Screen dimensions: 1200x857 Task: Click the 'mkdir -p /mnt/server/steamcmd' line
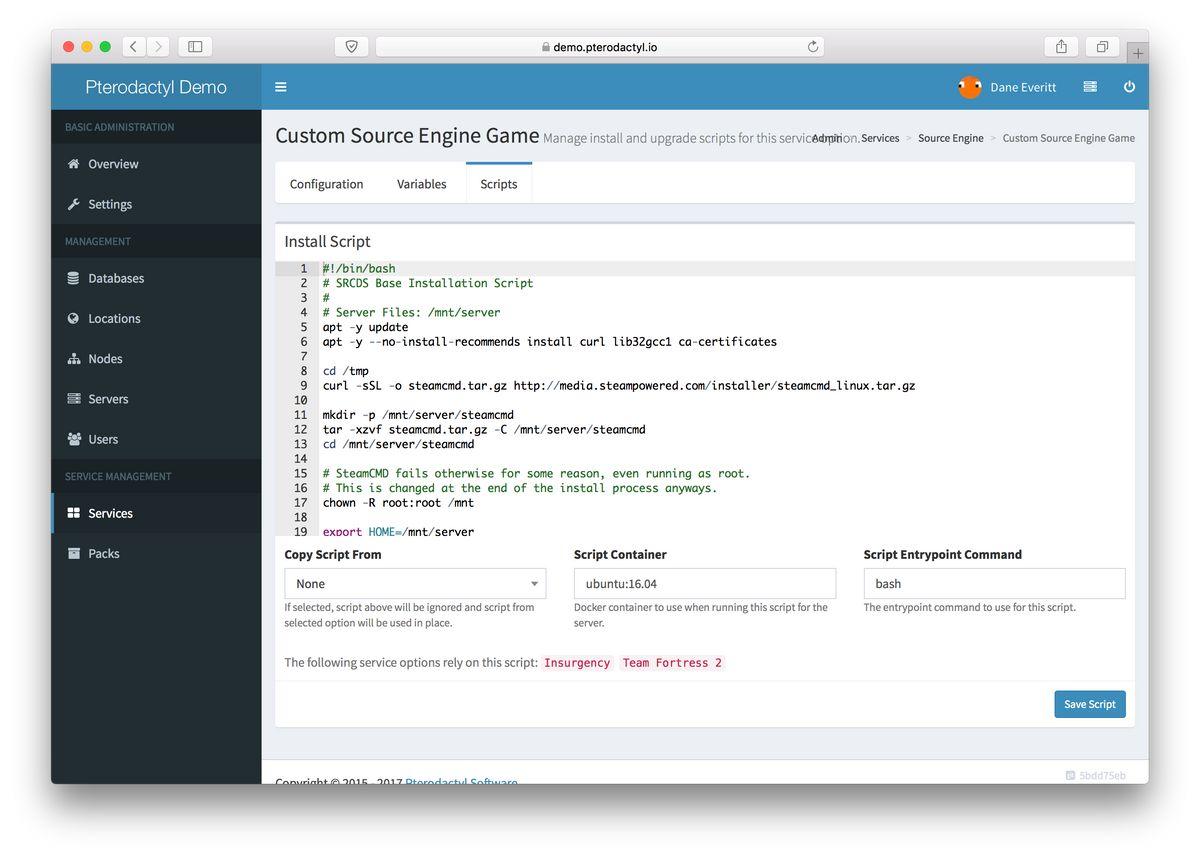(418, 415)
